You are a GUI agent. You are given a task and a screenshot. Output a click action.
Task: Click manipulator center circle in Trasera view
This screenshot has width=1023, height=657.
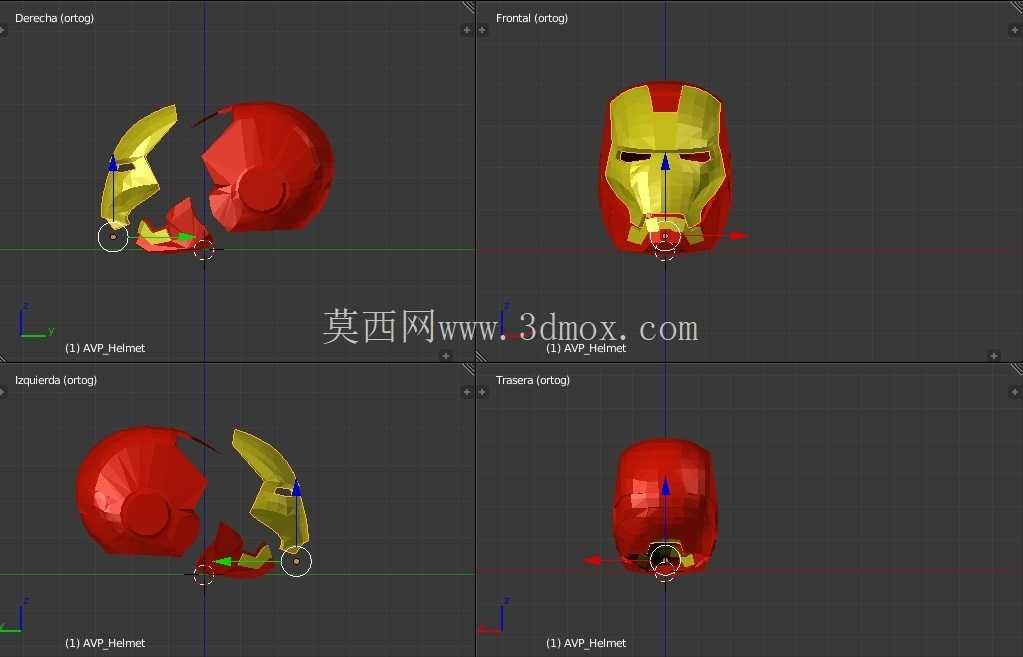tap(665, 560)
